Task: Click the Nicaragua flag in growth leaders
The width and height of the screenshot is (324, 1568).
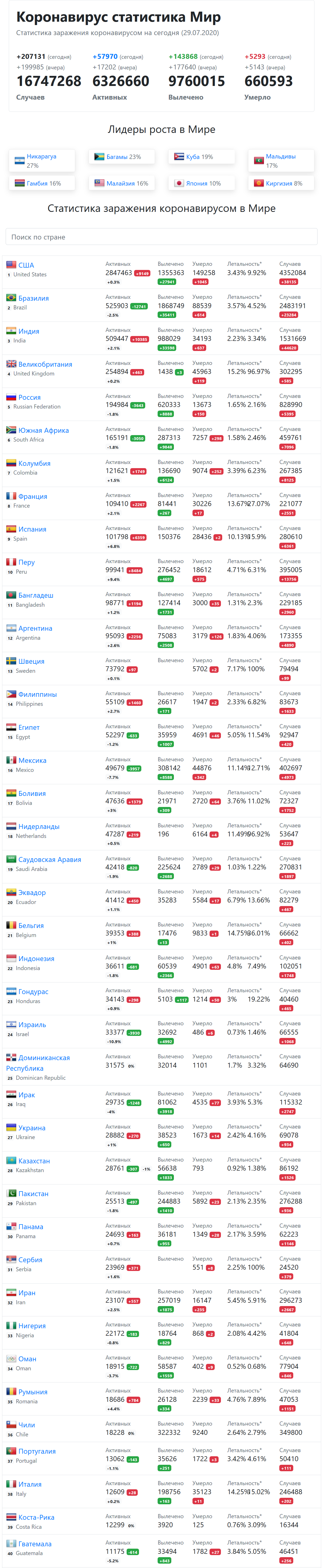Action: pyautogui.click(x=19, y=161)
